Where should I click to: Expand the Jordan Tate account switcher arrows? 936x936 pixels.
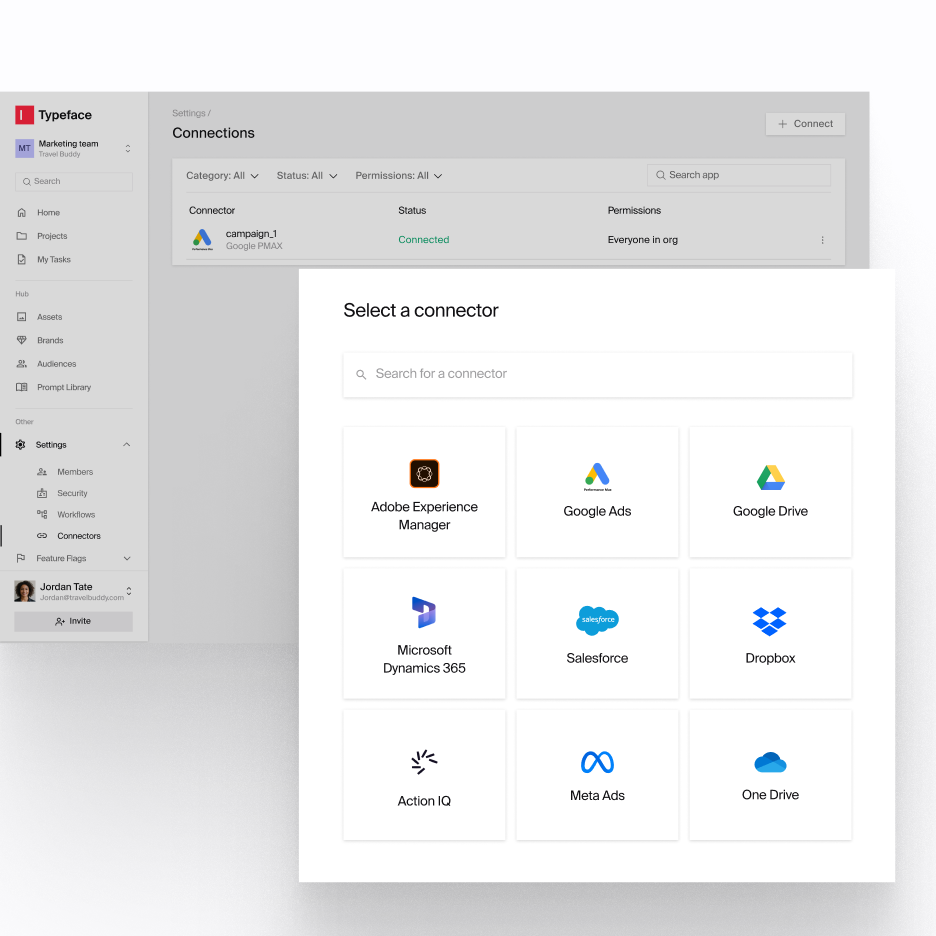point(128,591)
